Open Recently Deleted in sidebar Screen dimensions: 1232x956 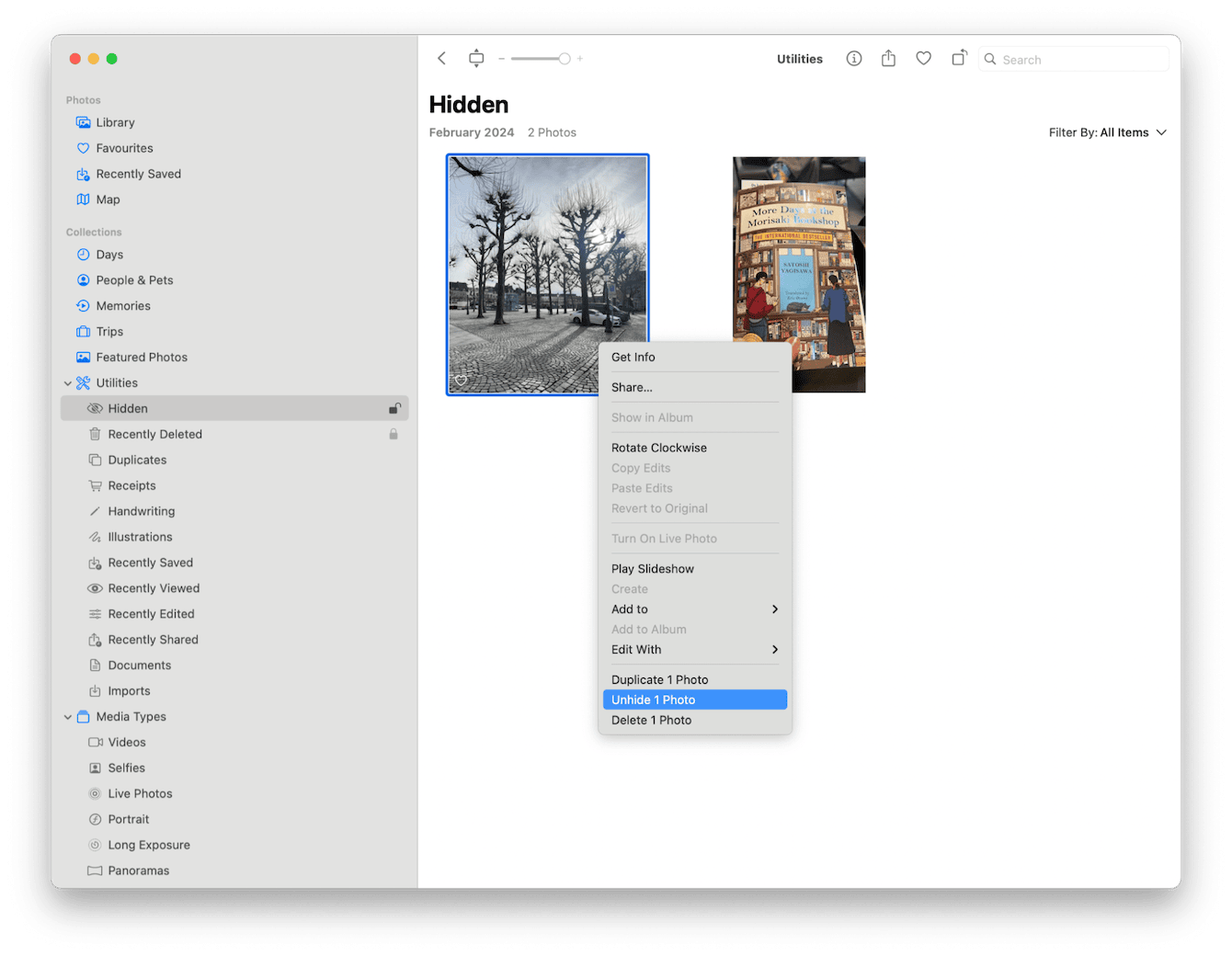coord(154,434)
